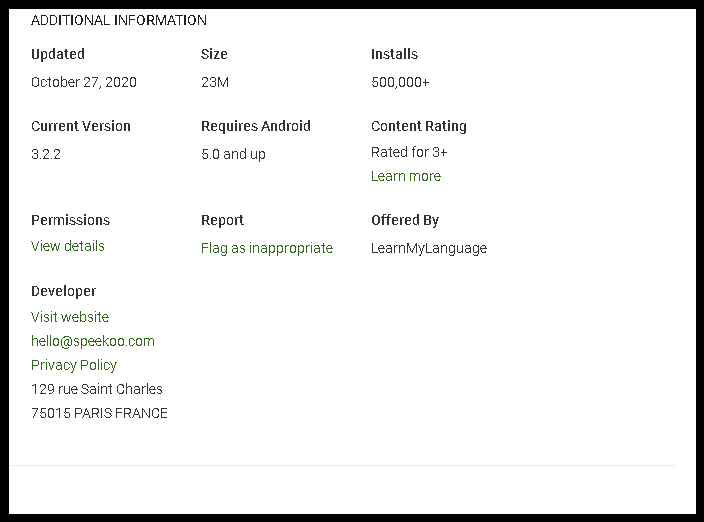Click the ADDITIONAL INFORMATION heading
704x522 pixels.
tap(119, 20)
